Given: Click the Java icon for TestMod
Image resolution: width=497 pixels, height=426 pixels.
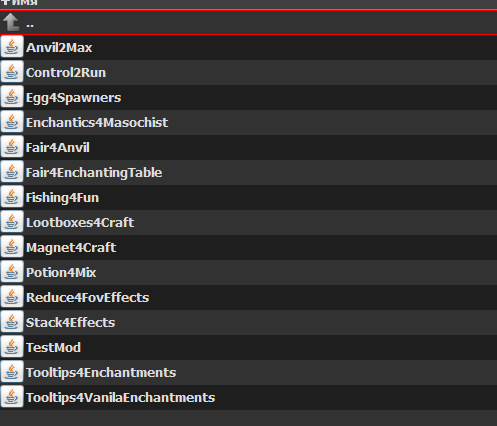Looking at the screenshot, I should click(x=12, y=347).
